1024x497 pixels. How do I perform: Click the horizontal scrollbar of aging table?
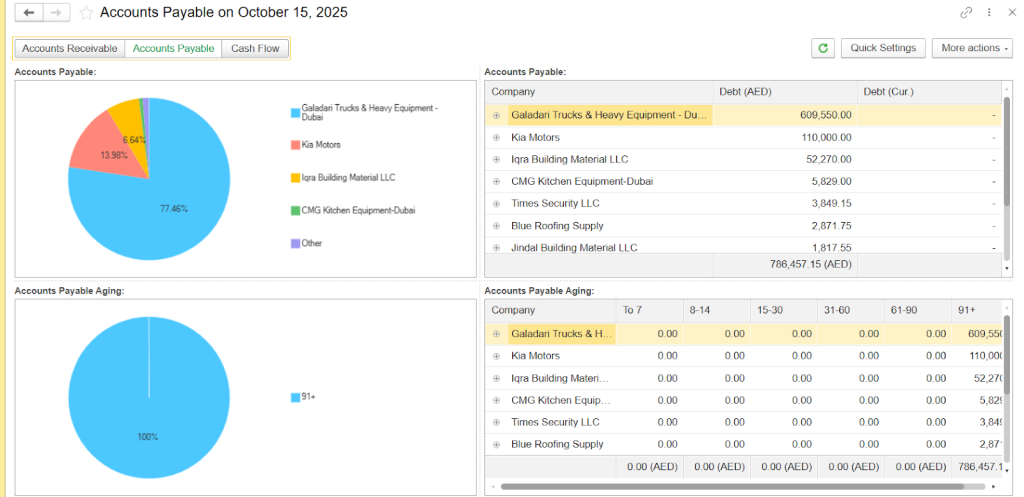click(x=732, y=487)
